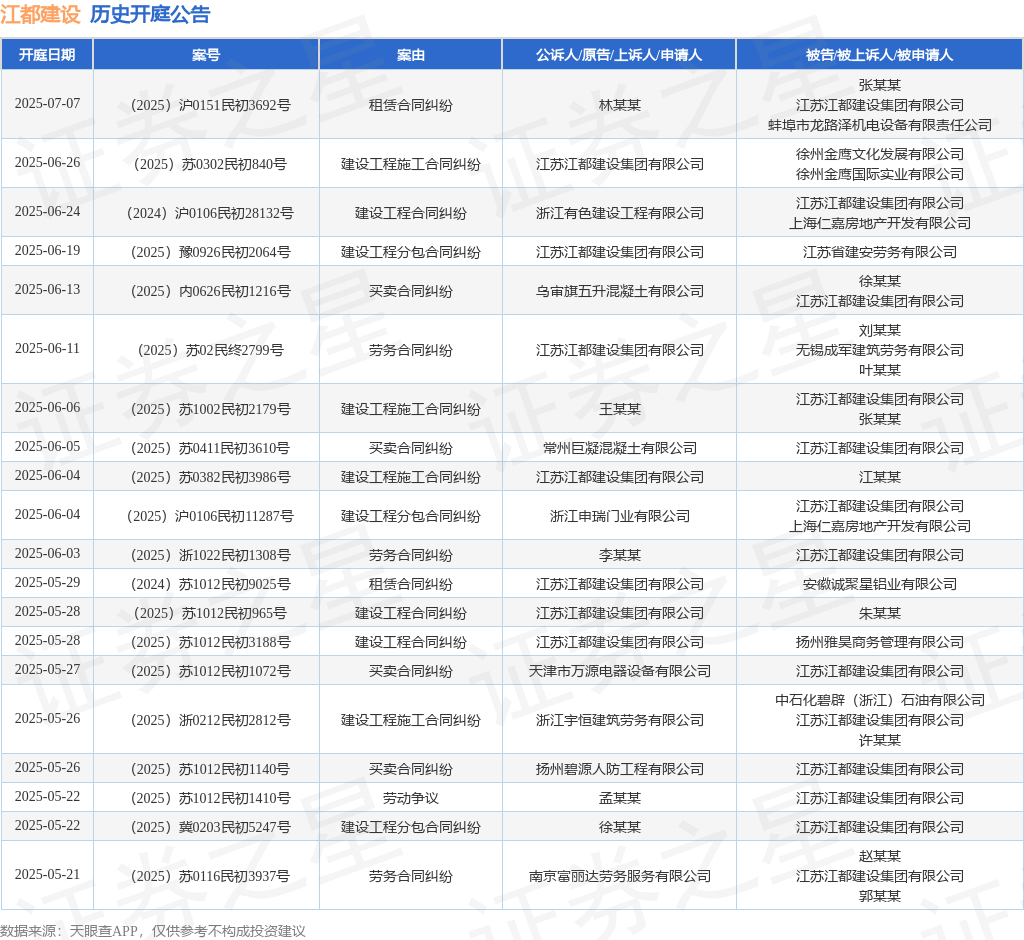This screenshot has height=940, width=1024.
Task: Click date cell 2025-06-05
Action: (x=47, y=447)
